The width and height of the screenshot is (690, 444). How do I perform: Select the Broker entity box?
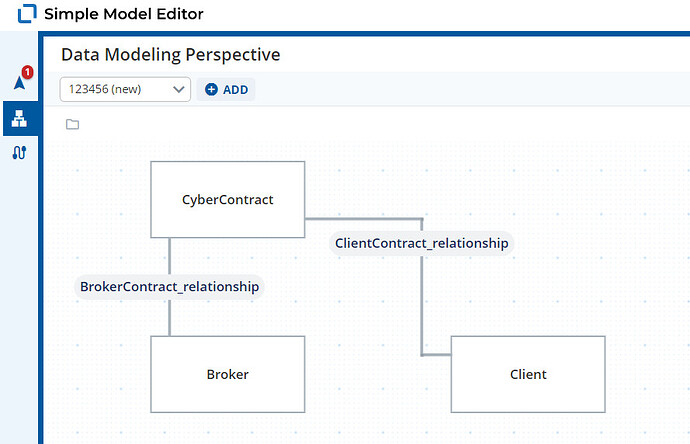tap(228, 374)
